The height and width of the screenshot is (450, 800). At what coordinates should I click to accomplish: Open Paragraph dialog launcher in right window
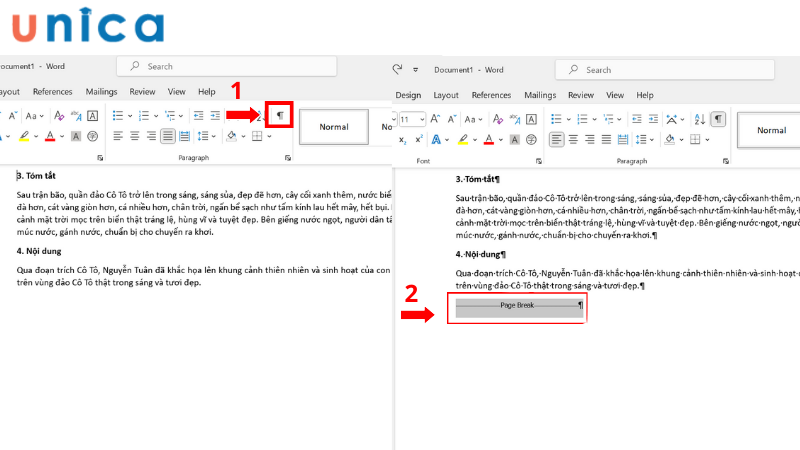click(726, 161)
